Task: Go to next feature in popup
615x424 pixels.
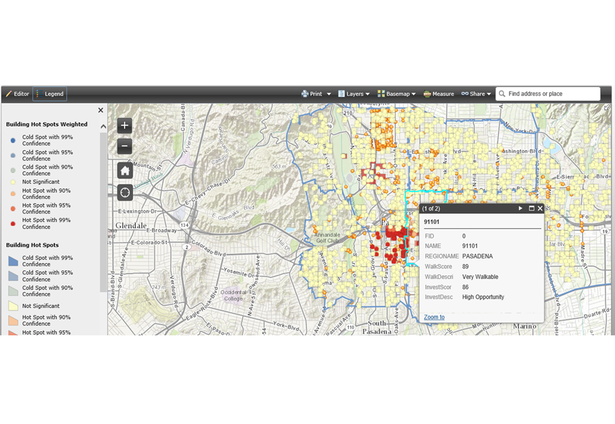Action: 520,208
